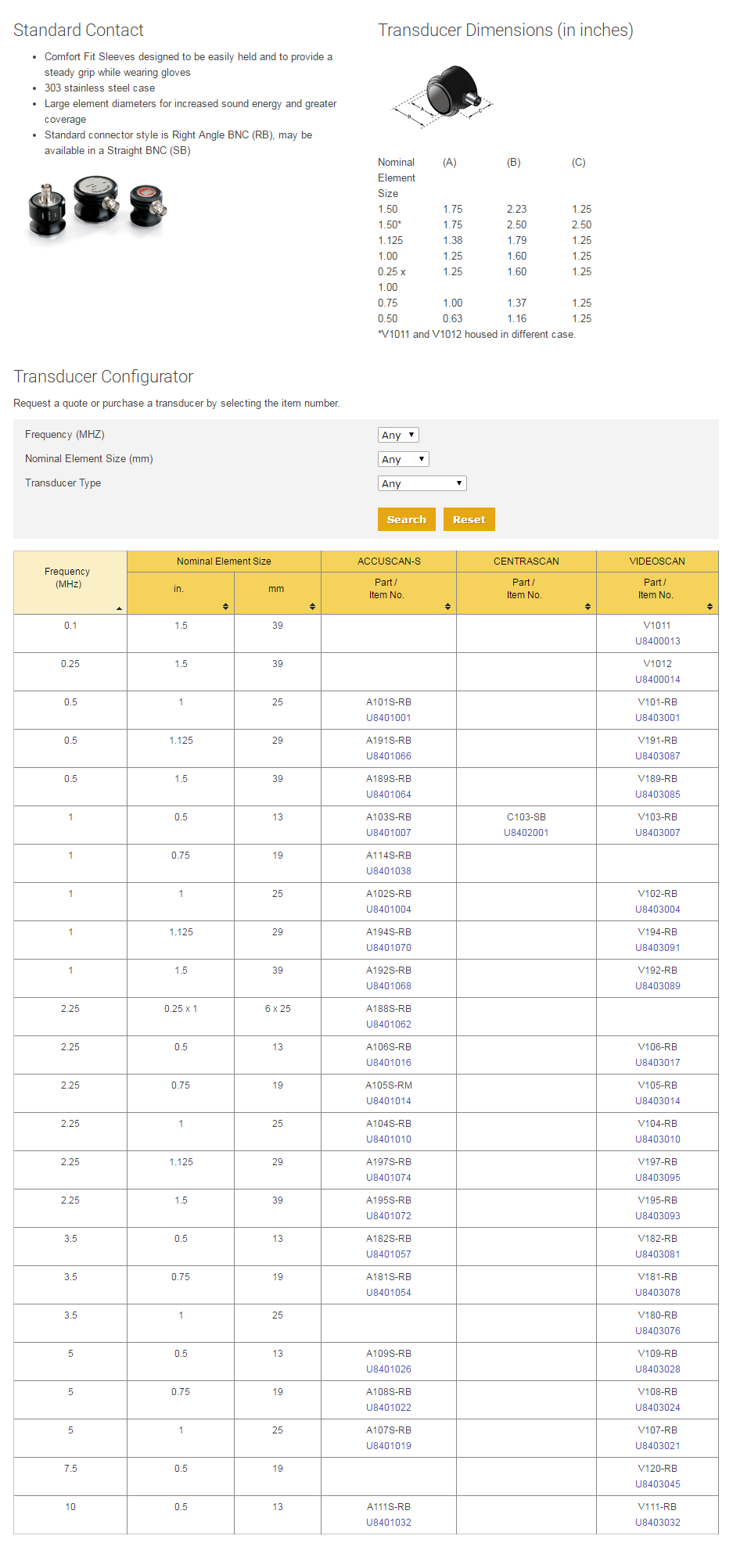Open CENTRASCAN item link U8402001
The width and height of the screenshot is (733, 1568).
[x=526, y=833]
